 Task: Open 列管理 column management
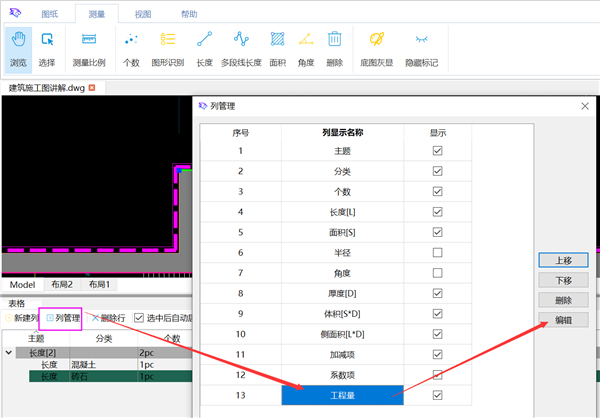coord(62,318)
